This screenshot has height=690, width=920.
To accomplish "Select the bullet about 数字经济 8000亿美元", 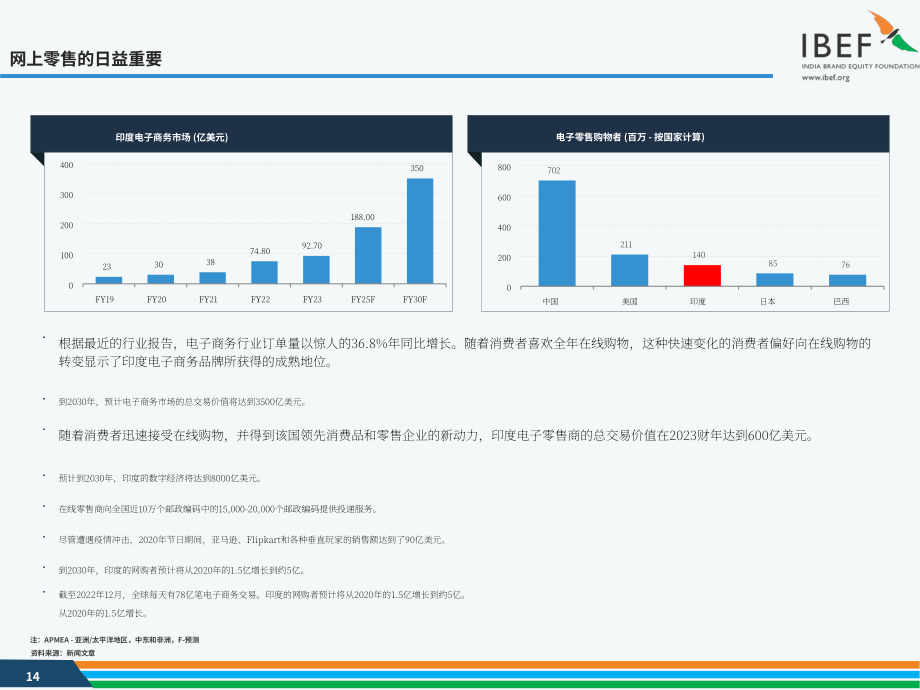I will point(160,479).
